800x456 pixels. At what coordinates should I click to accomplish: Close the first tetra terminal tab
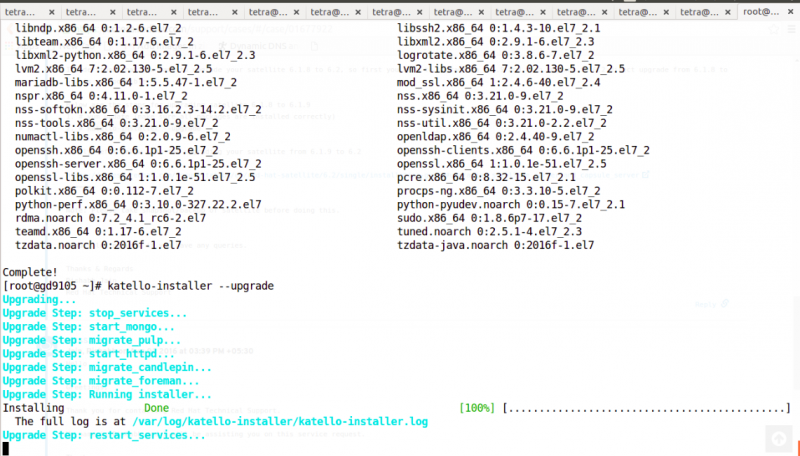pyautogui.click(x=52, y=12)
